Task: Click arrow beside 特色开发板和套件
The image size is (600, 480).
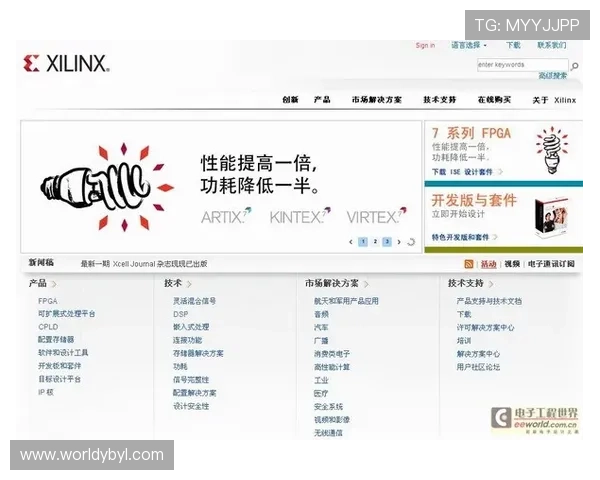Action: (x=495, y=237)
